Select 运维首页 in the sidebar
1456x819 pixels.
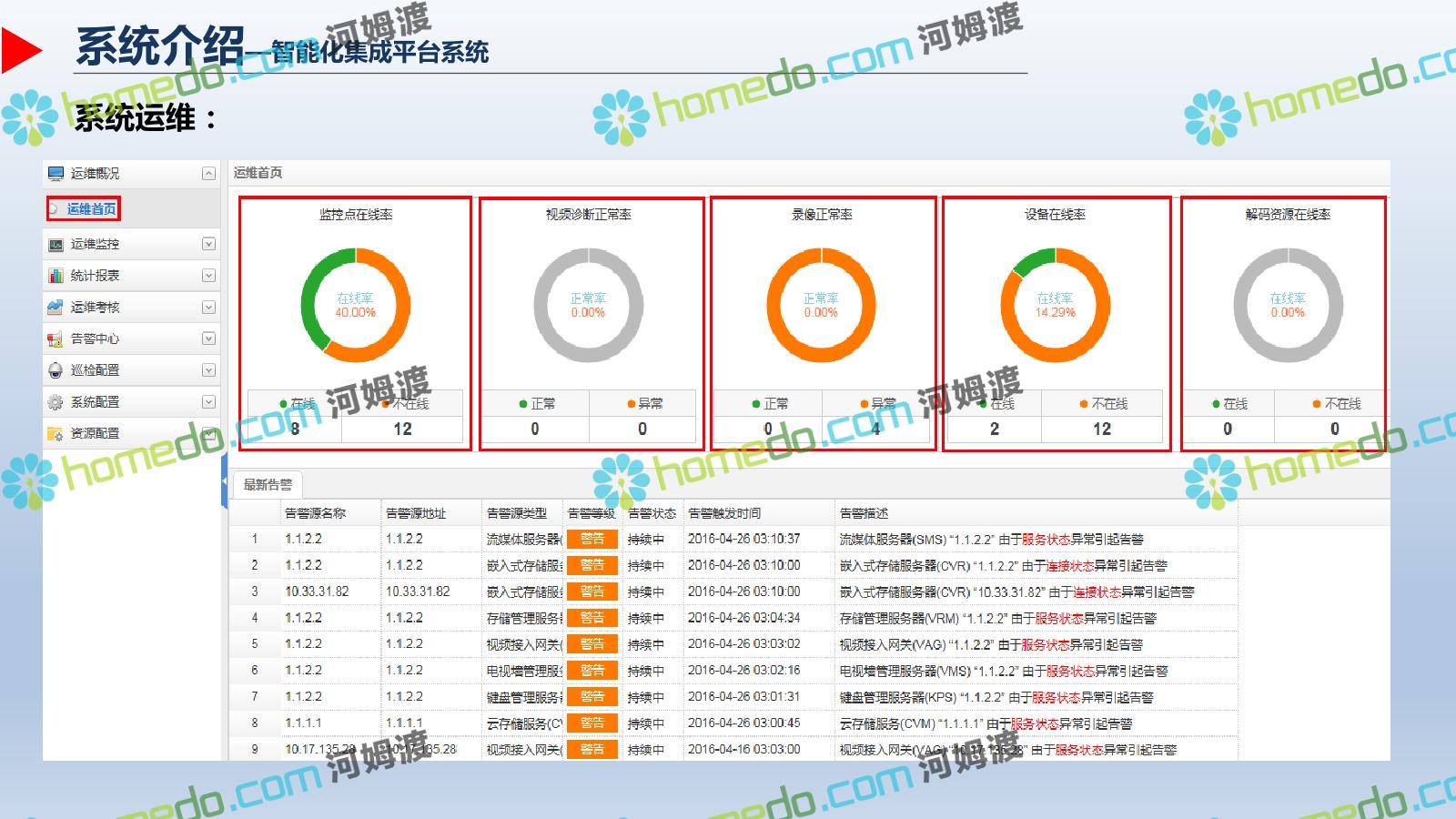(91, 209)
